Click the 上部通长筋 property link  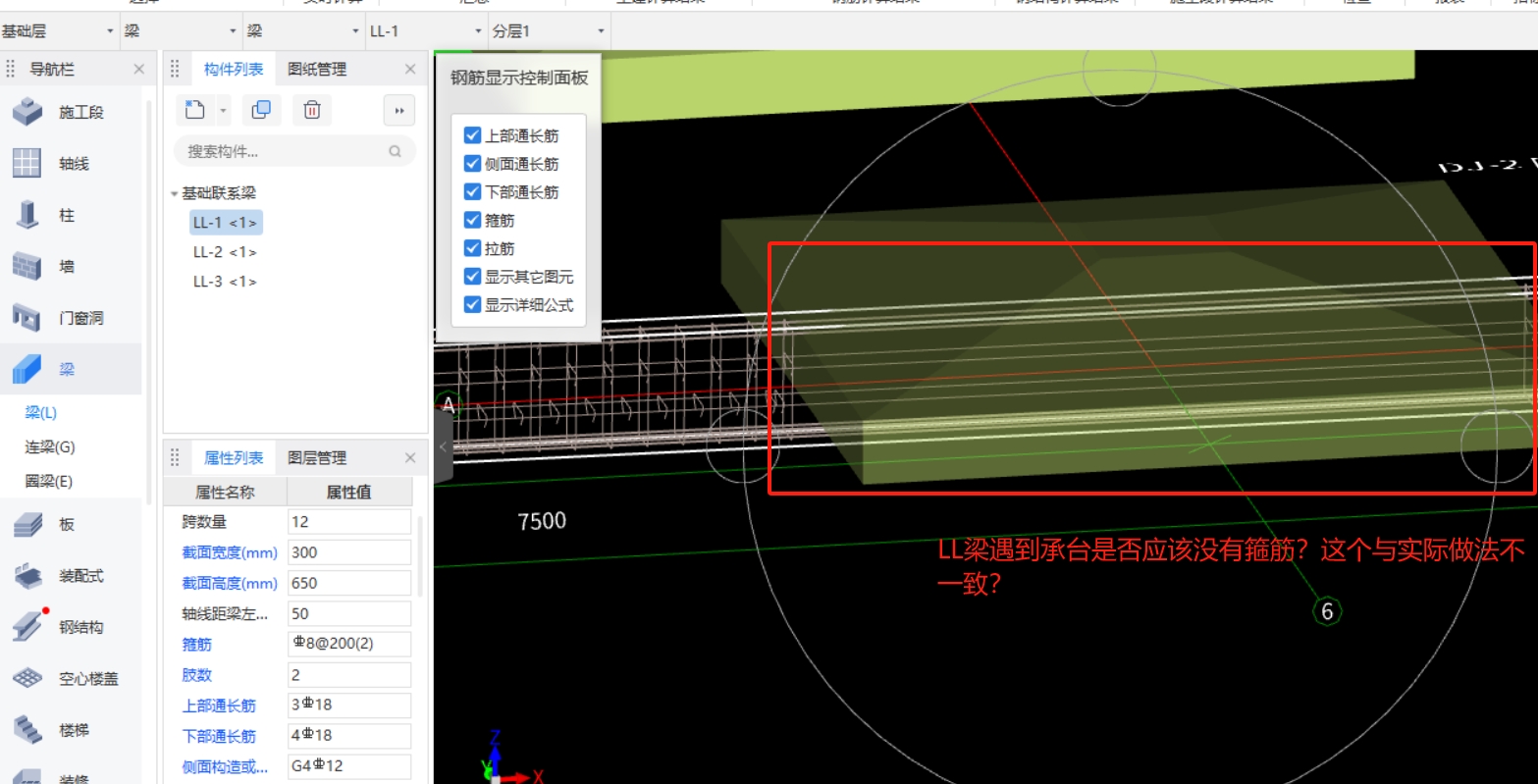pyautogui.click(x=219, y=705)
